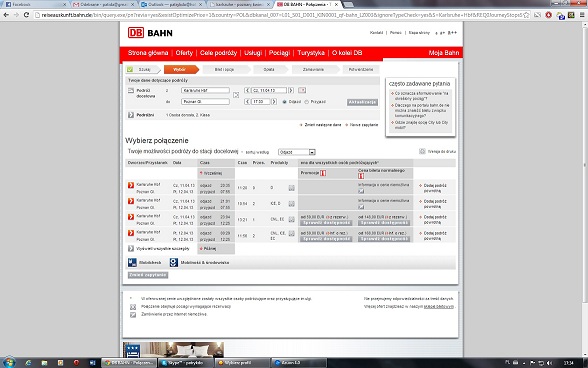Open the Mobilność & środowisko icon
Screen dimensions: 588x368
pyautogui.click(x=174, y=263)
